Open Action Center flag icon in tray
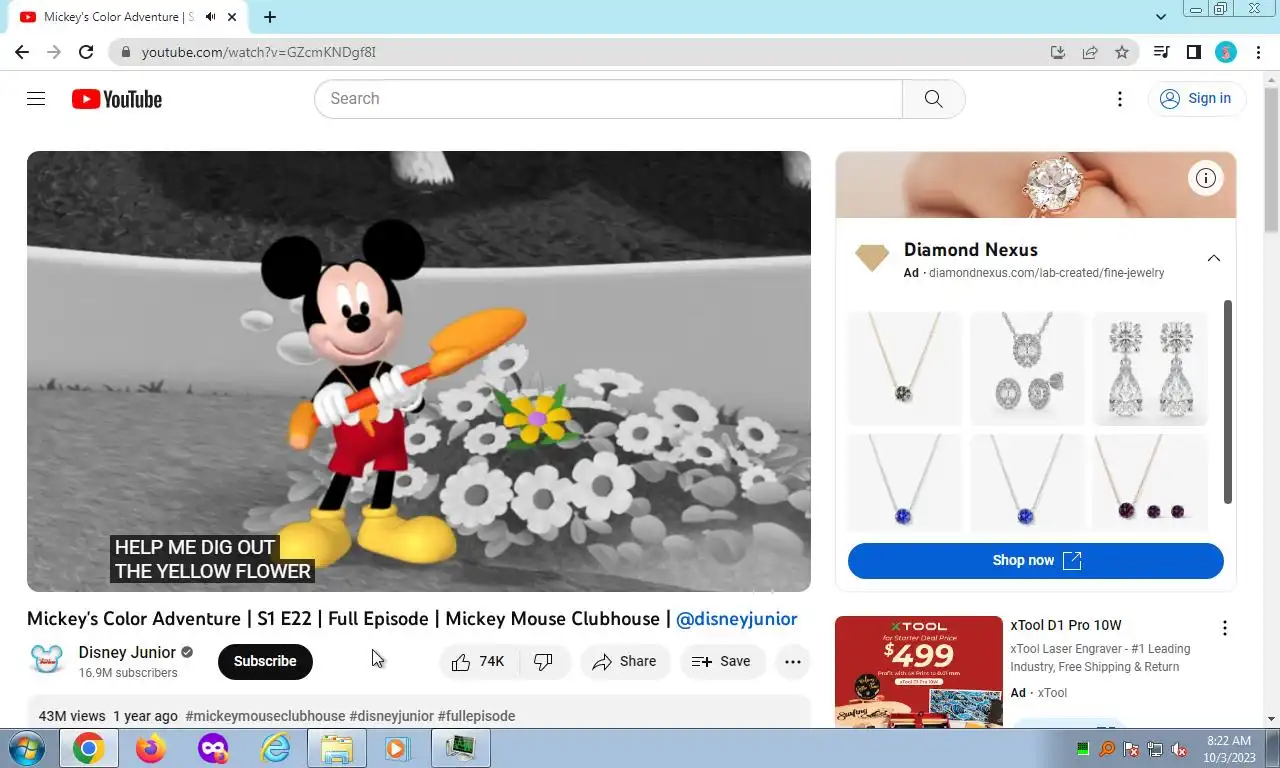 pos(1131,749)
